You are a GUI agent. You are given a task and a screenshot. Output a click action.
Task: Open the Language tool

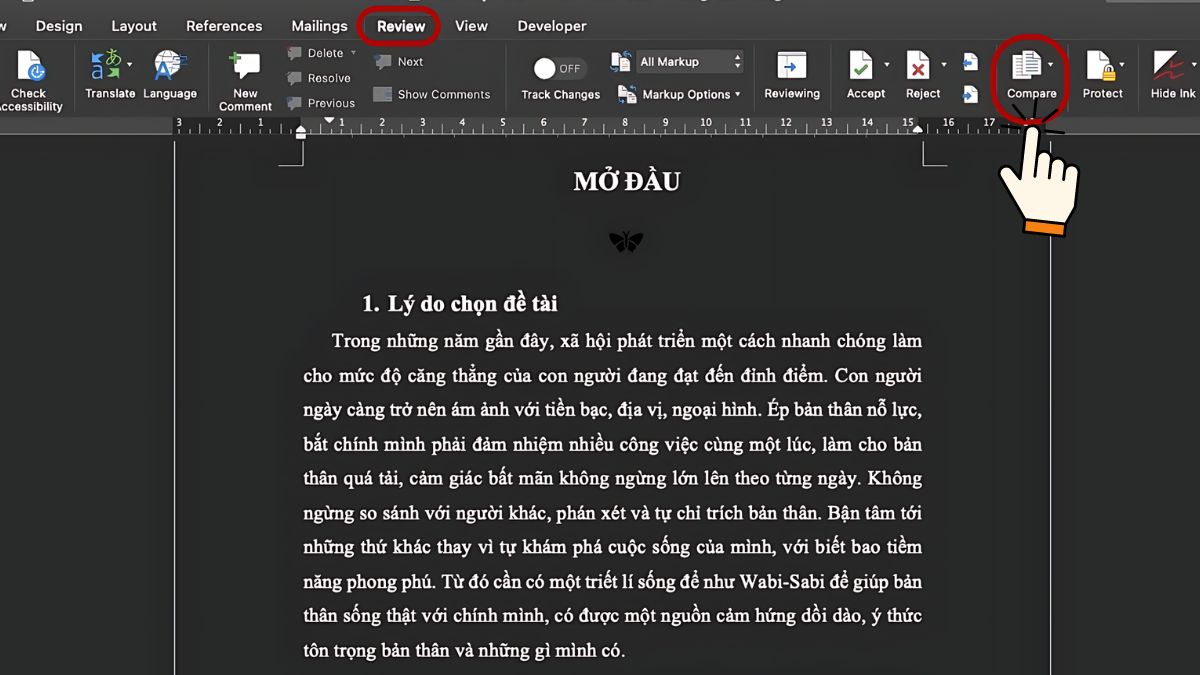click(x=170, y=76)
